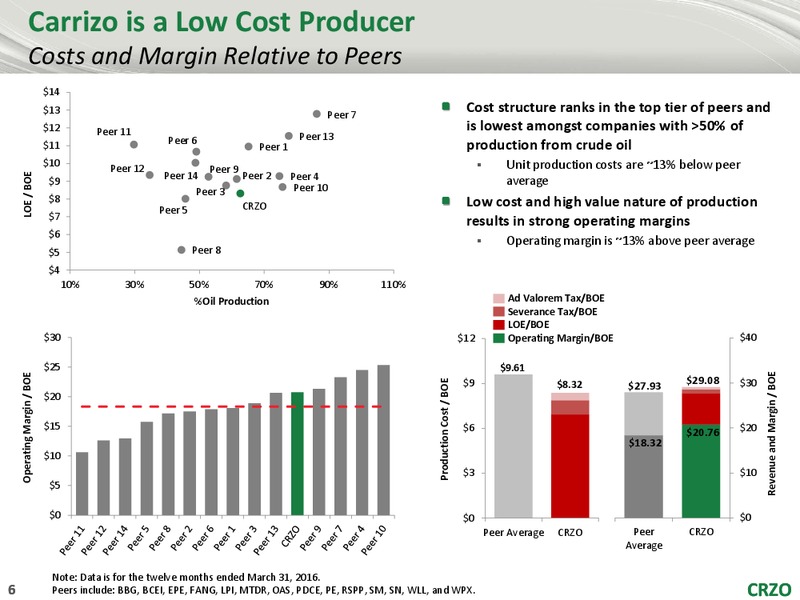Click the 'Low cost and high value nature' bullet
The height and width of the screenshot is (600, 800).
[x=612, y=211]
